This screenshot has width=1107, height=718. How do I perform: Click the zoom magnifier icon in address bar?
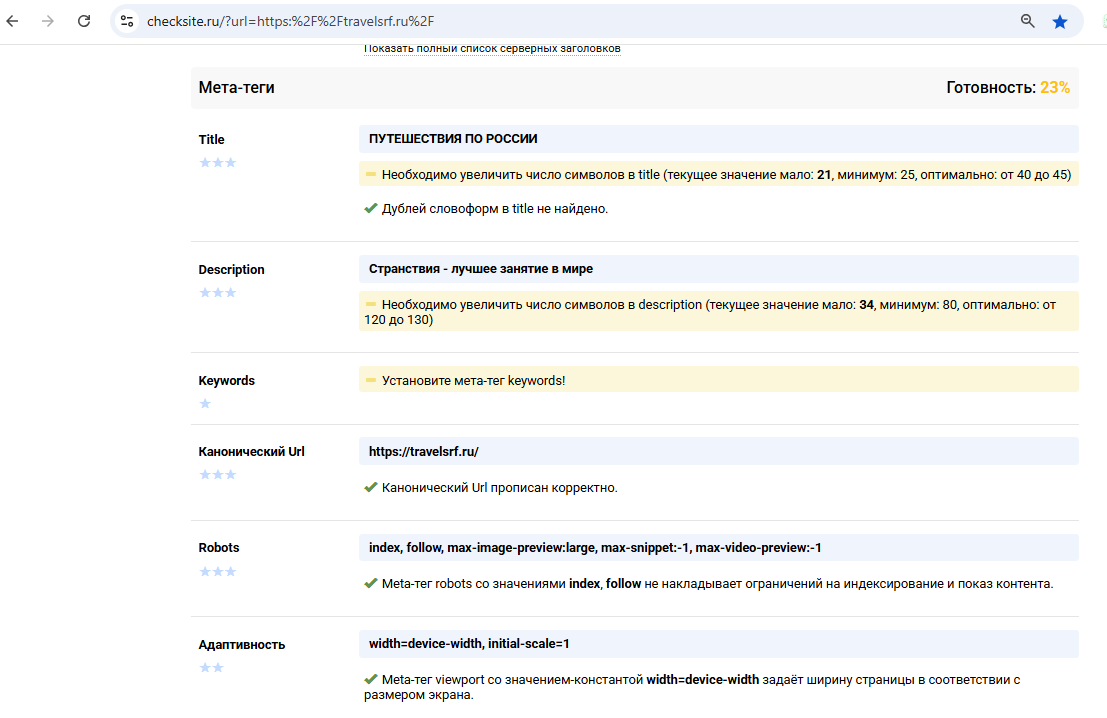tap(1027, 21)
